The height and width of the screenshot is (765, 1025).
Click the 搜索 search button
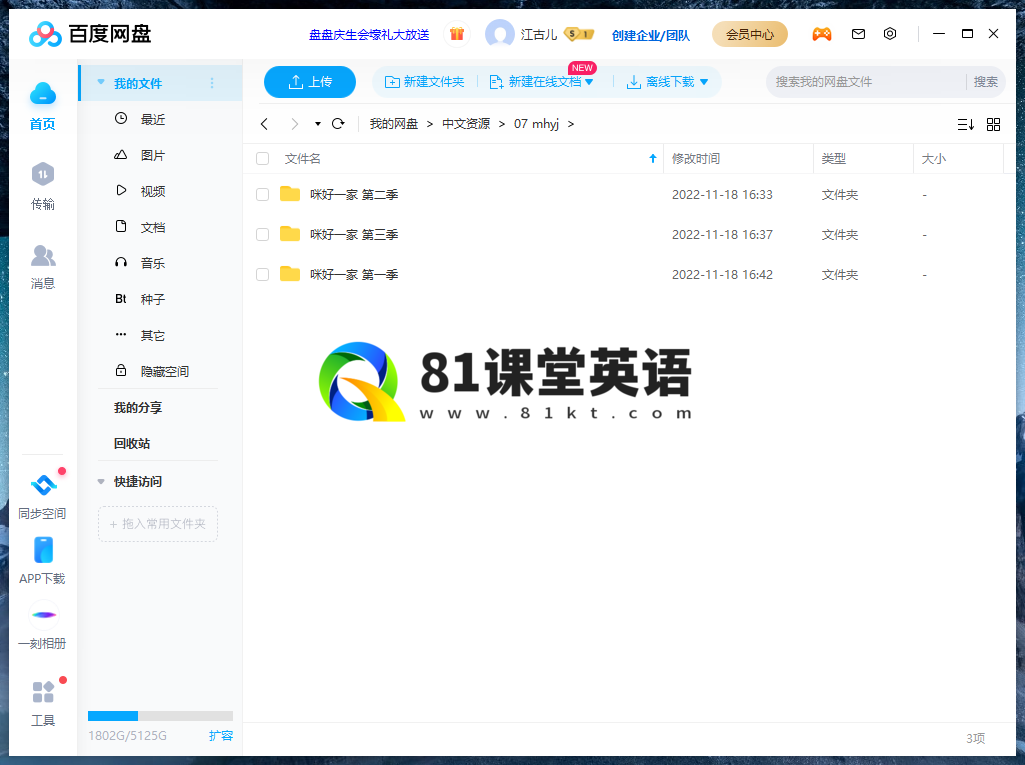[x=985, y=82]
